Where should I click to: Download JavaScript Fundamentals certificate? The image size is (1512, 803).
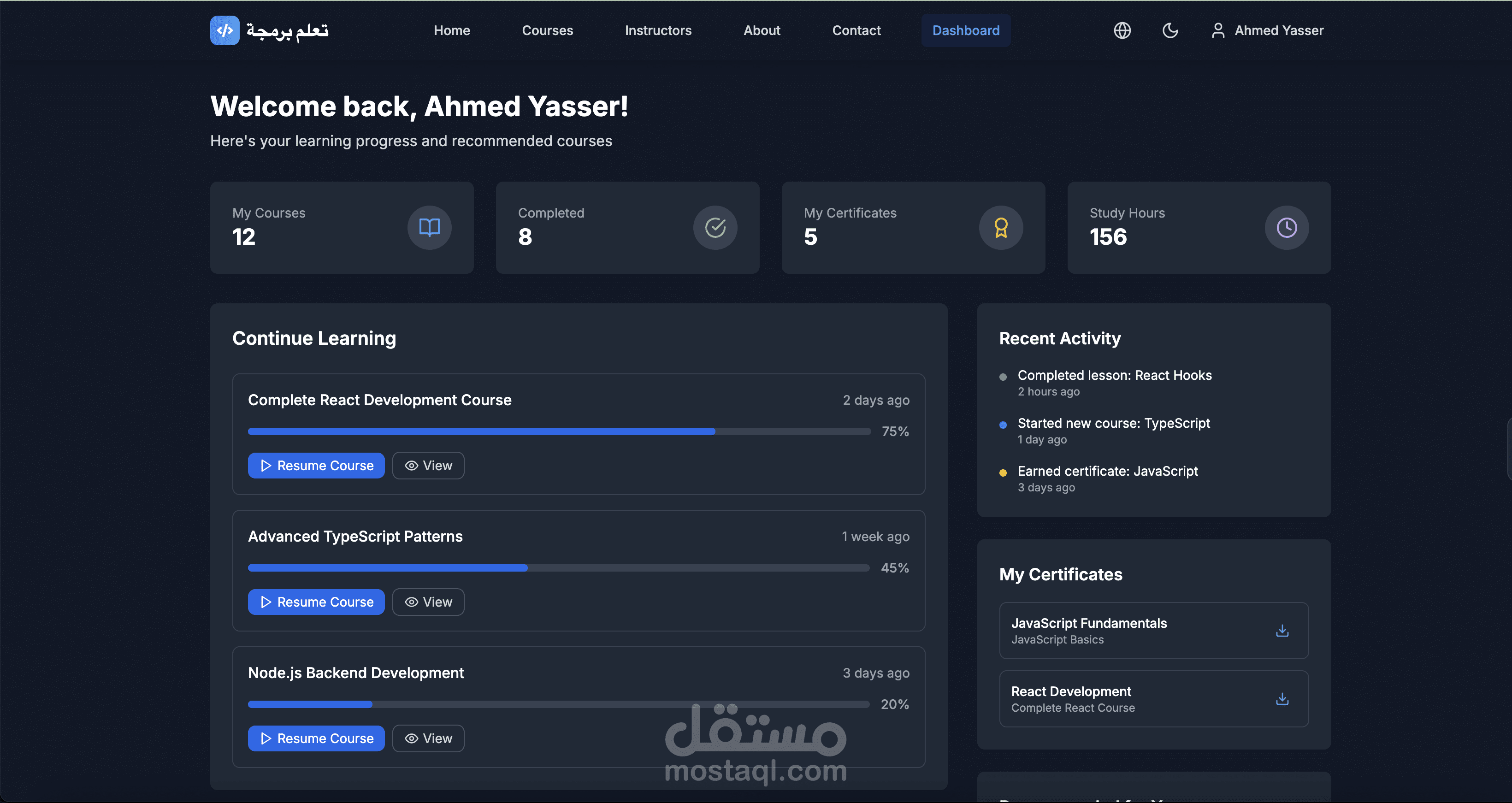click(x=1282, y=631)
